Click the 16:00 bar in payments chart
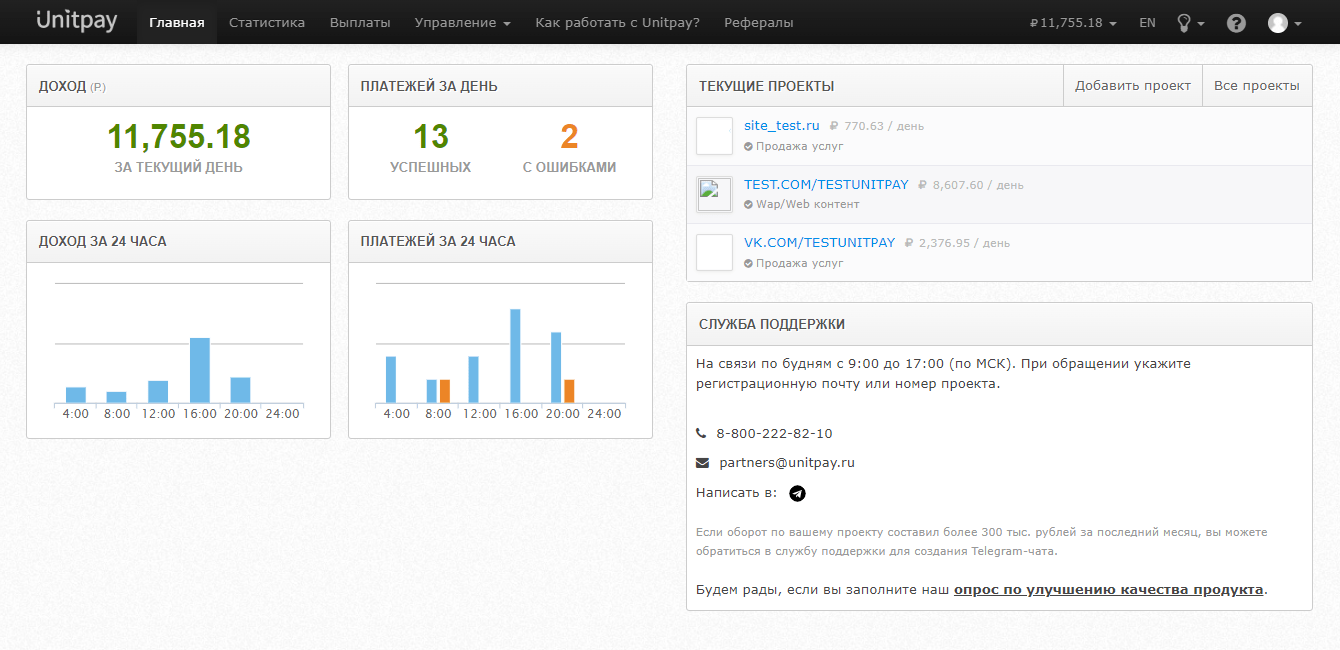 (515, 356)
